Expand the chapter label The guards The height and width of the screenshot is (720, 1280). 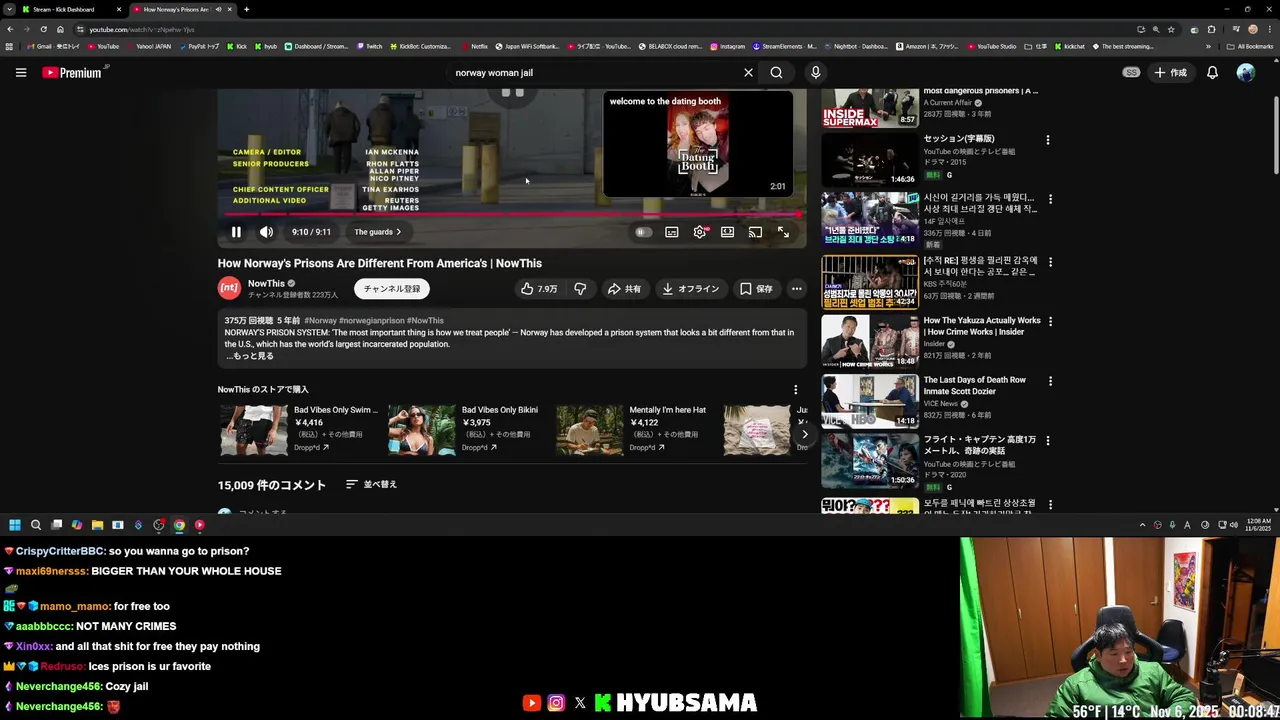point(377,232)
